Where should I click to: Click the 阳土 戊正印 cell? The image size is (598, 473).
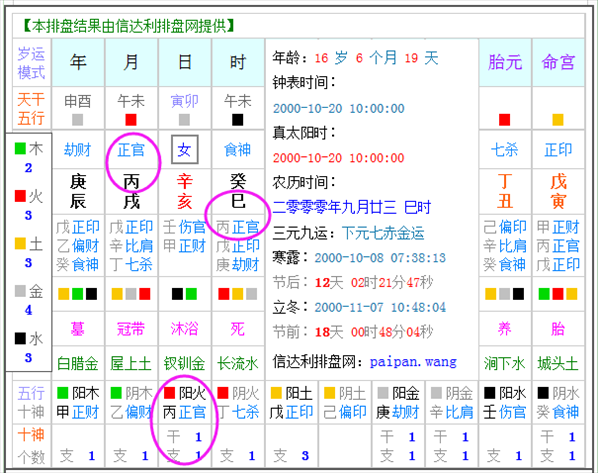point(291,402)
